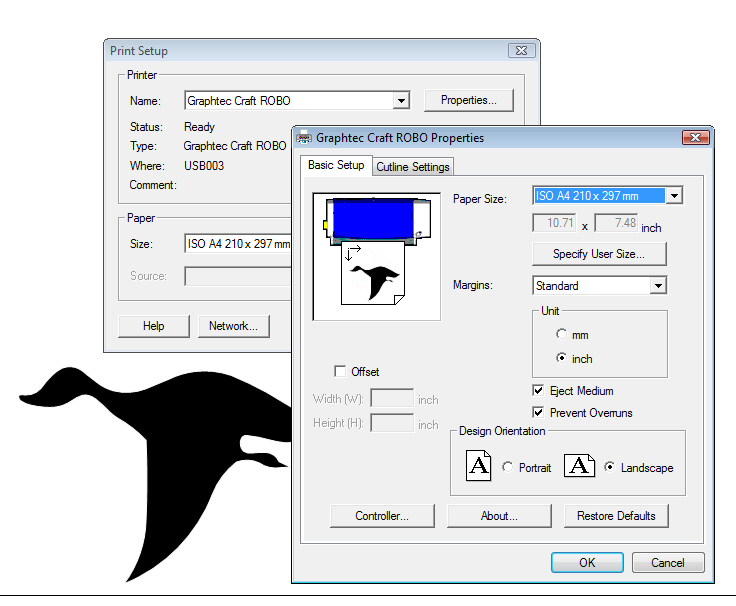Click the Offset Width (W) input field
Viewport: 736px width, 606px height.
click(x=392, y=398)
